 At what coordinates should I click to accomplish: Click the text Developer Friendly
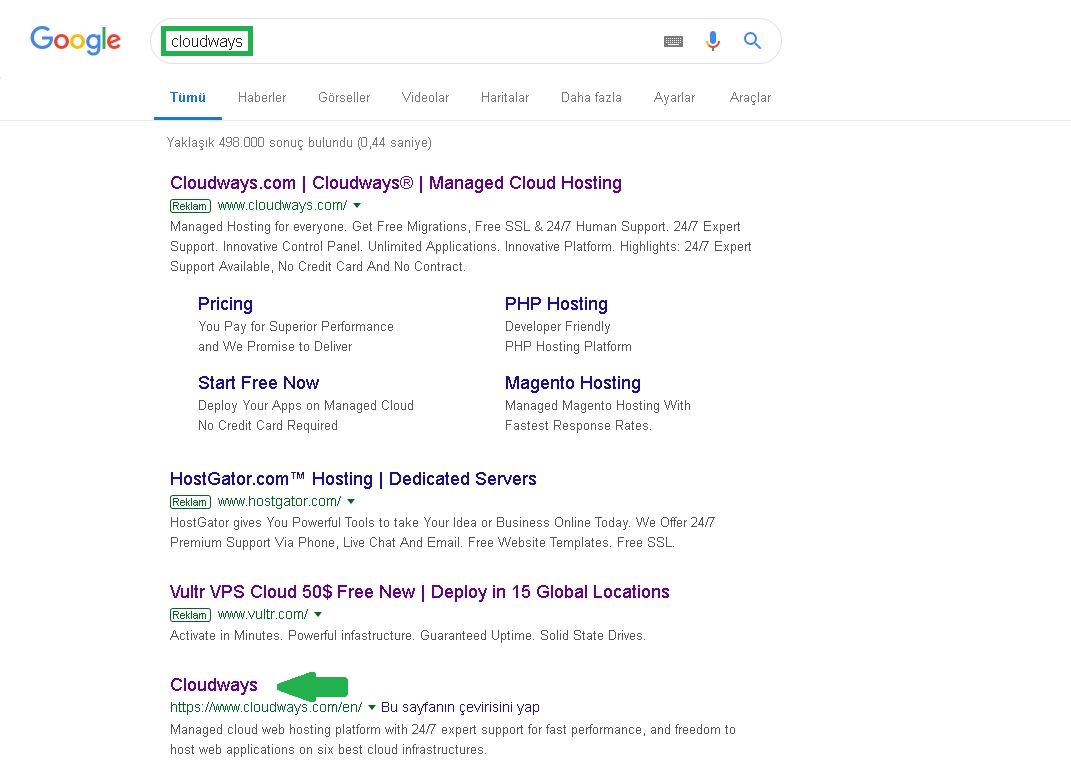click(x=557, y=326)
